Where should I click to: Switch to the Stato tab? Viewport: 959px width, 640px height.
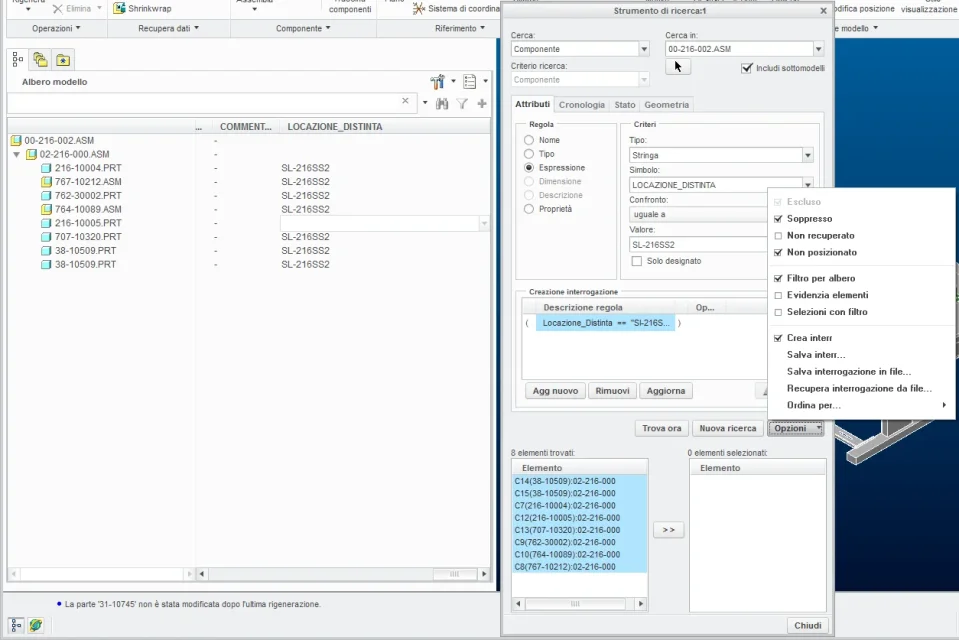coord(625,105)
